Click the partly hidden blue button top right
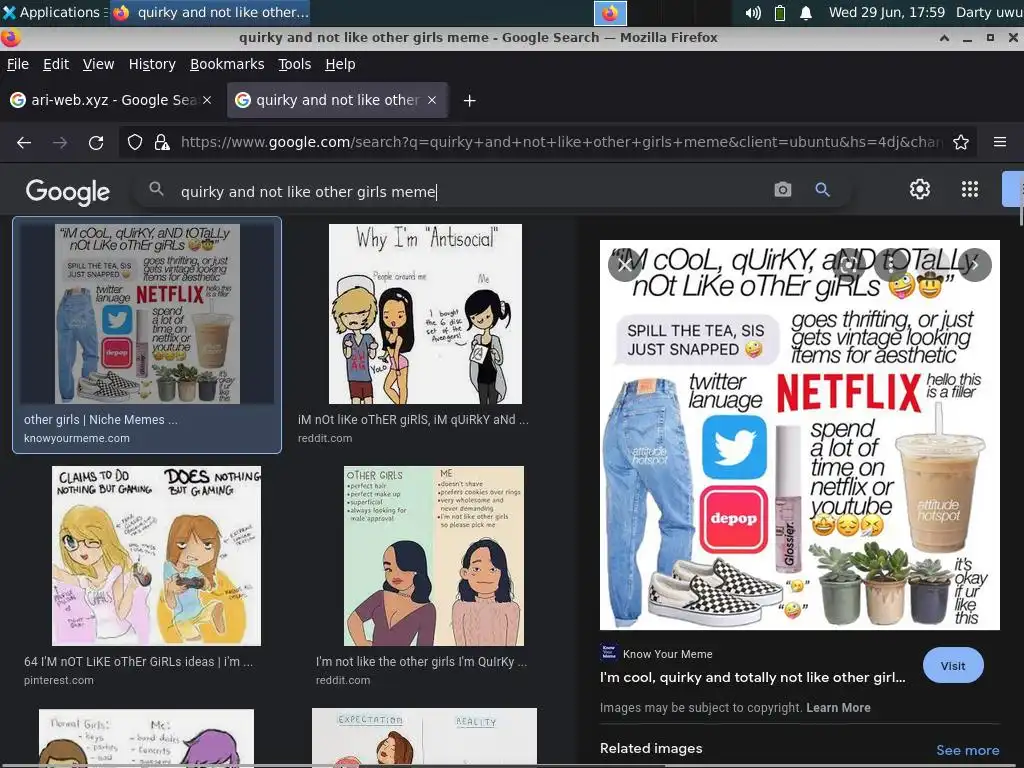Image resolution: width=1024 pixels, height=768 pixels. (1013, 189)
